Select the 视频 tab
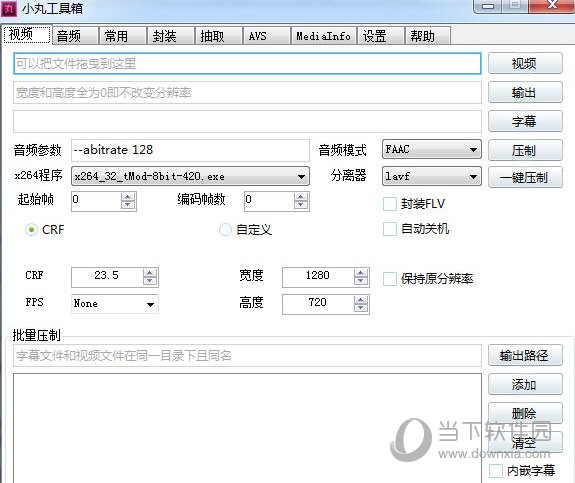Screen dimensions: 575x483 (27, 35)
